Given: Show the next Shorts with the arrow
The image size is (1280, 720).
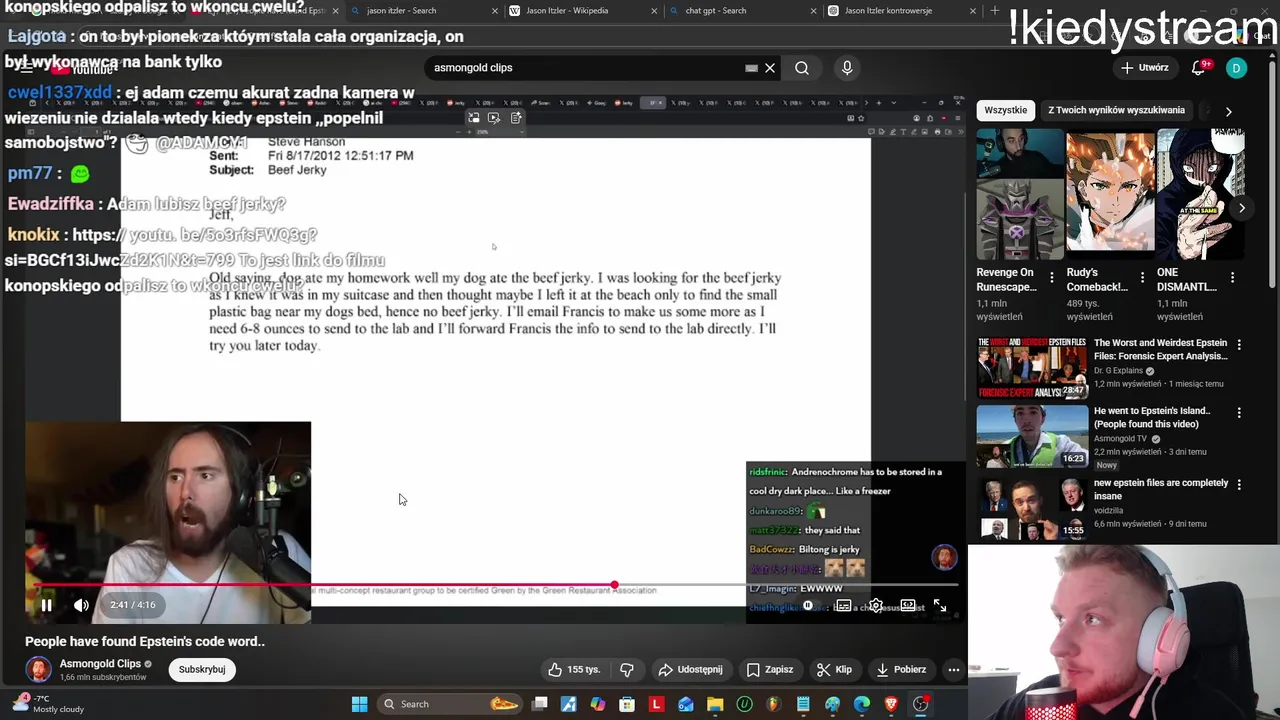Looking at the screenshot, I should [x=1242, y=208].
